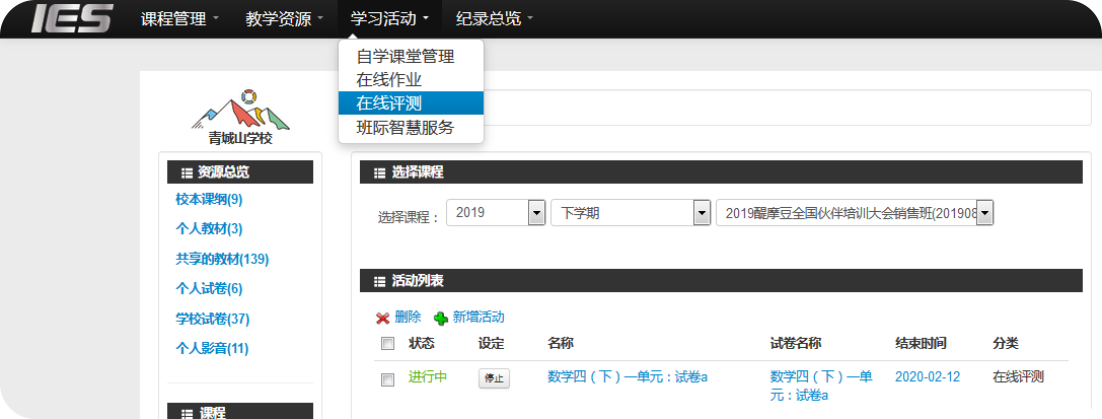
Task: Click the list icon beside 选择课程
Action: click(378, 173)
